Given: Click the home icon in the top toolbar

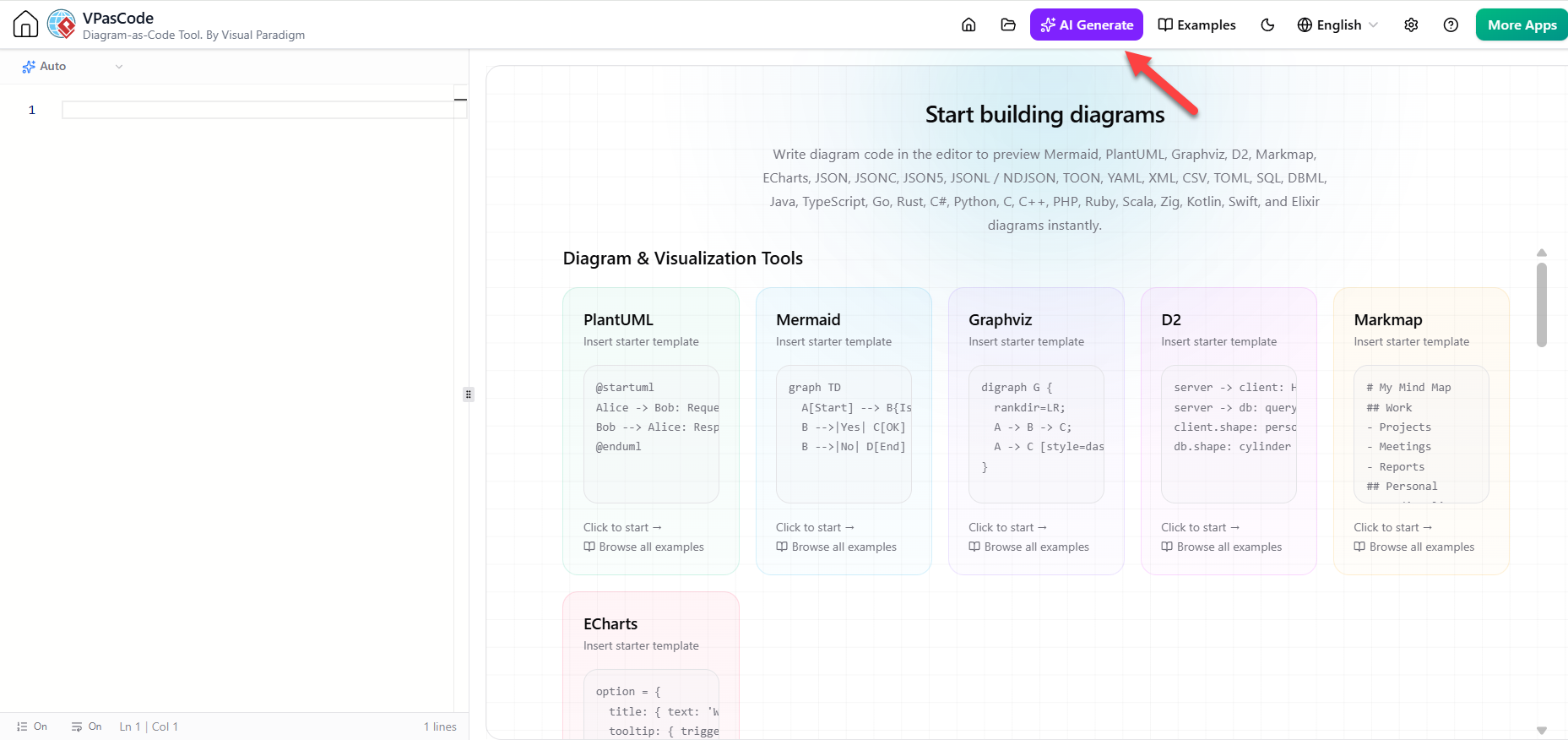Looking at the screenshot, I should 968,24.
